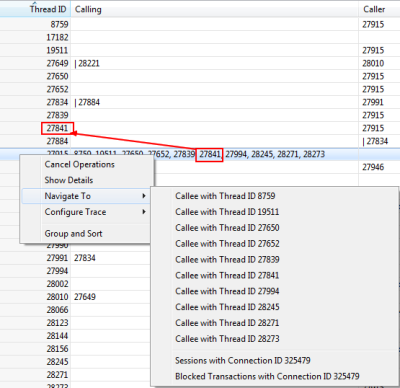Navigate to Callee with Thread ID 19511
The height and width of the screenshot is (388, 400).
[227, 212]
